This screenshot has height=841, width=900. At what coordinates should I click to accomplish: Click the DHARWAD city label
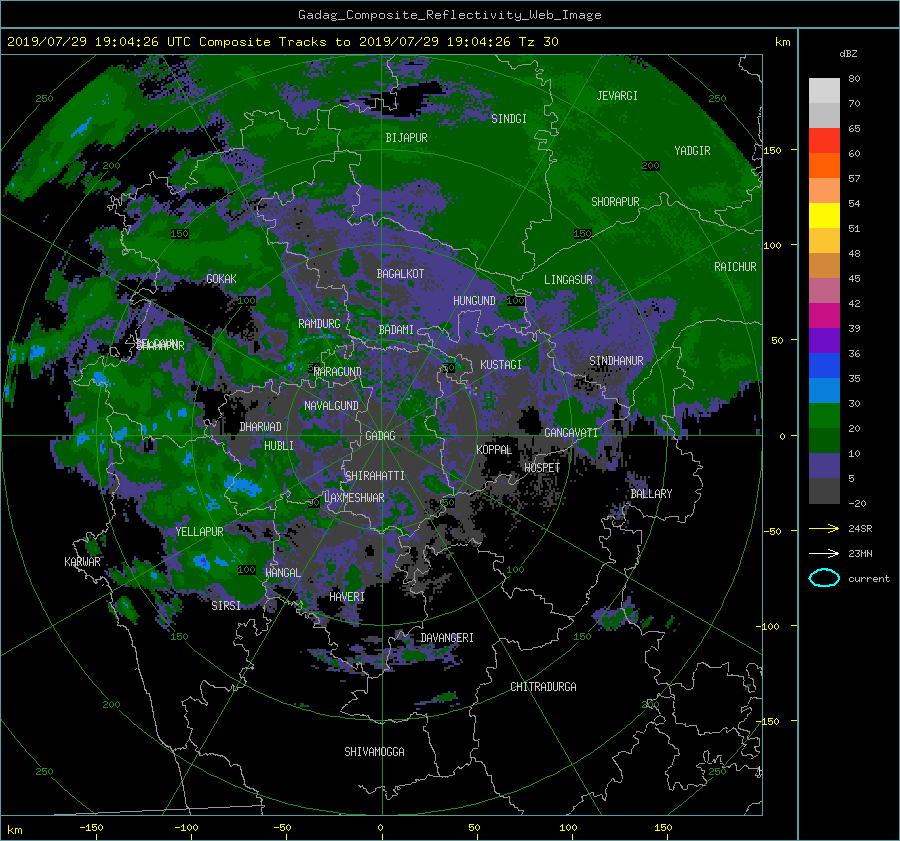point(260,427)
